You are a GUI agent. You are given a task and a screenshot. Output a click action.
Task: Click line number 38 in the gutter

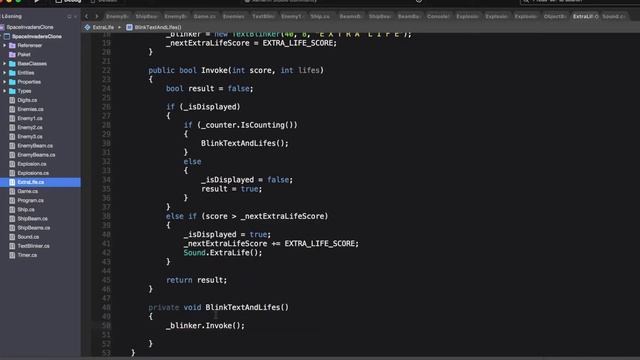pyautogui.click(x=106, y=216)
